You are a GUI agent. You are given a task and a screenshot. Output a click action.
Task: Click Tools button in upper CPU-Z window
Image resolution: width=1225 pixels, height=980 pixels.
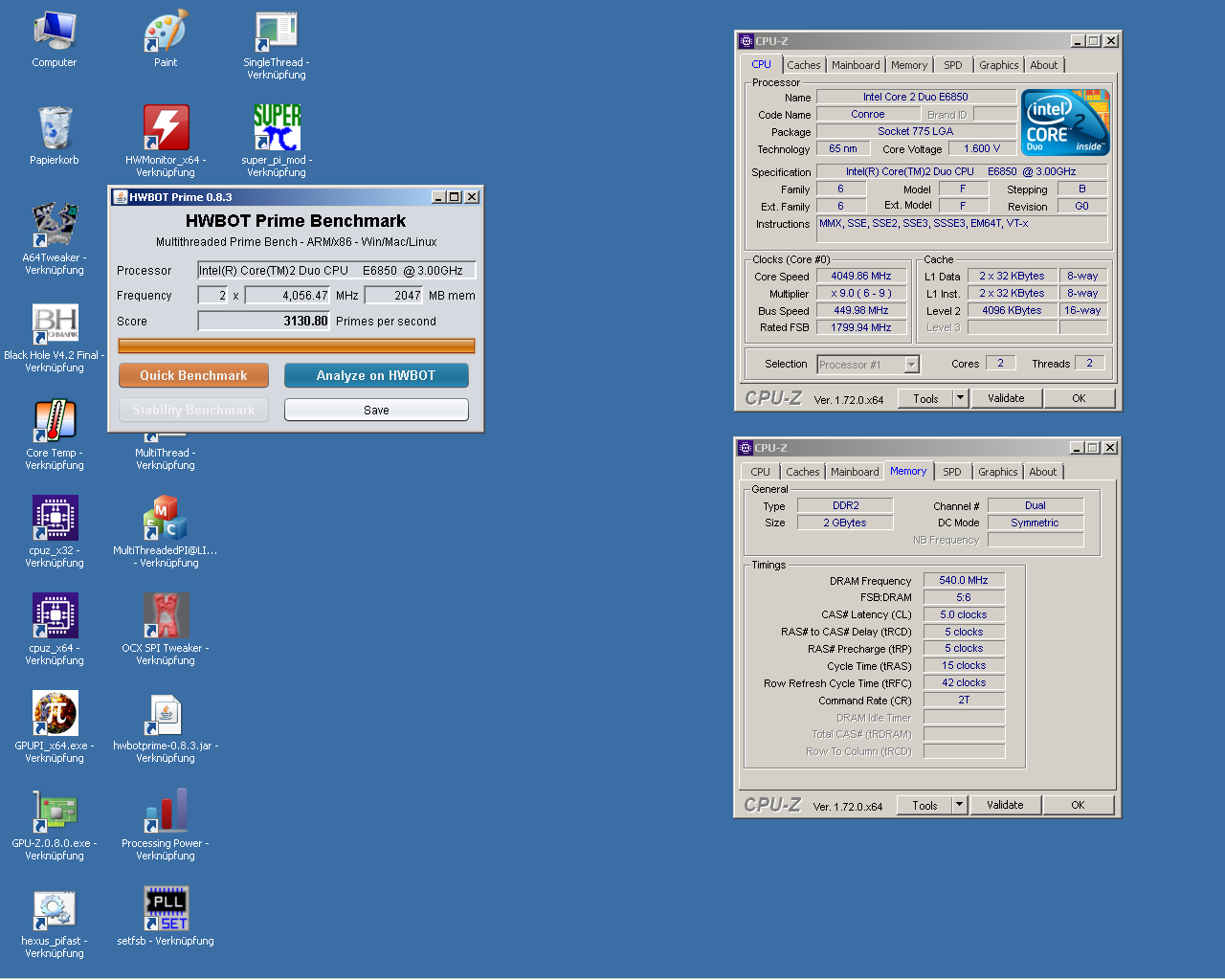(925, 398)
